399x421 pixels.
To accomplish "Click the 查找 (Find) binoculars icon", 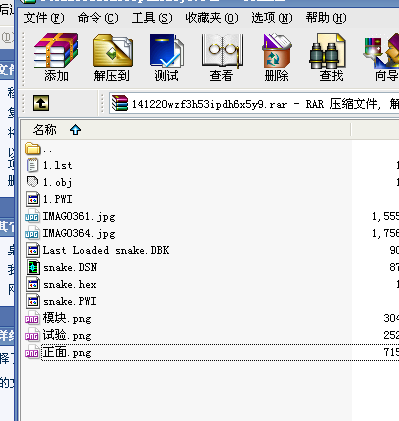I will 327,51.
